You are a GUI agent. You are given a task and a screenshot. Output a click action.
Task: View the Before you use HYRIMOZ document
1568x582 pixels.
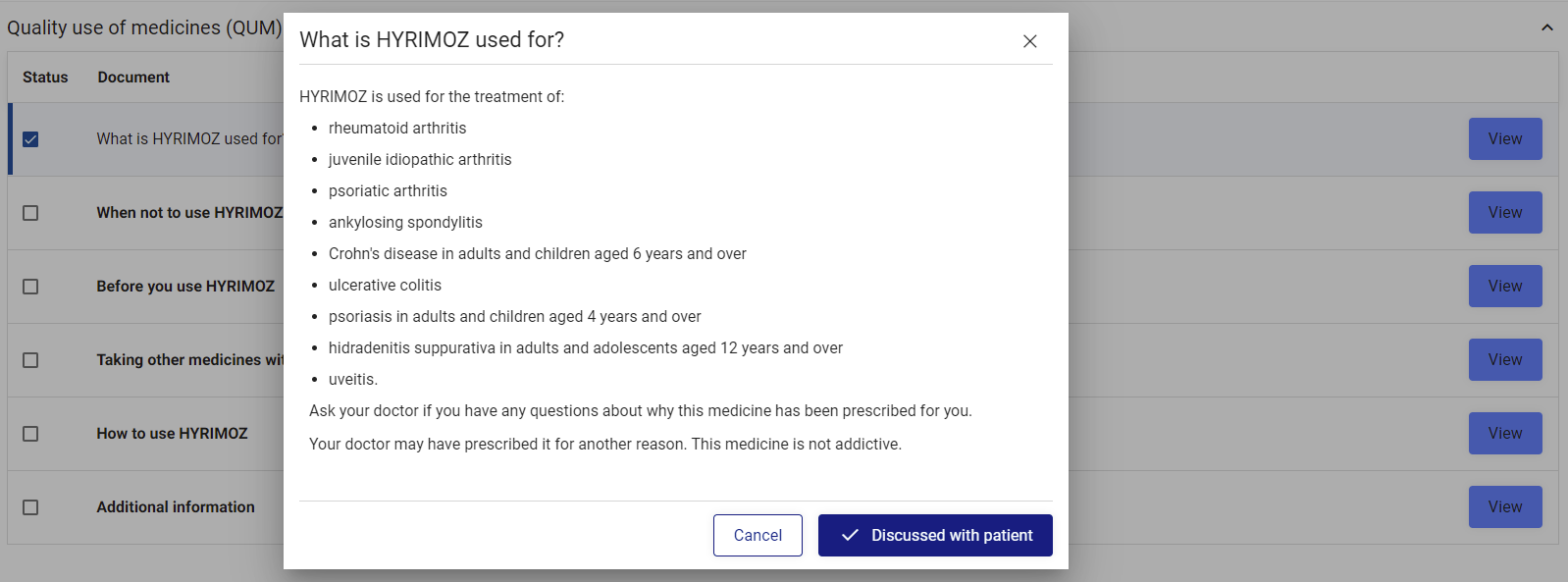point(1505,286)
